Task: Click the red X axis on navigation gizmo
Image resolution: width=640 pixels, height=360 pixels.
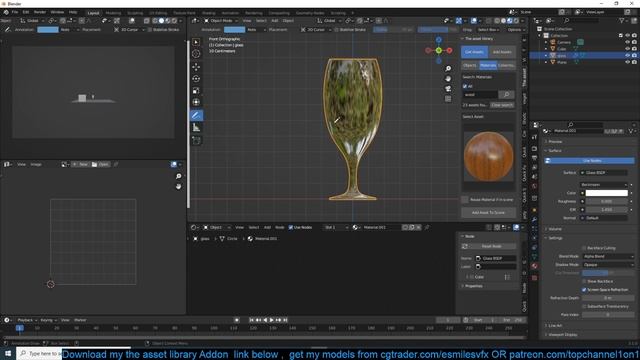Action: (x=449, y=51)
